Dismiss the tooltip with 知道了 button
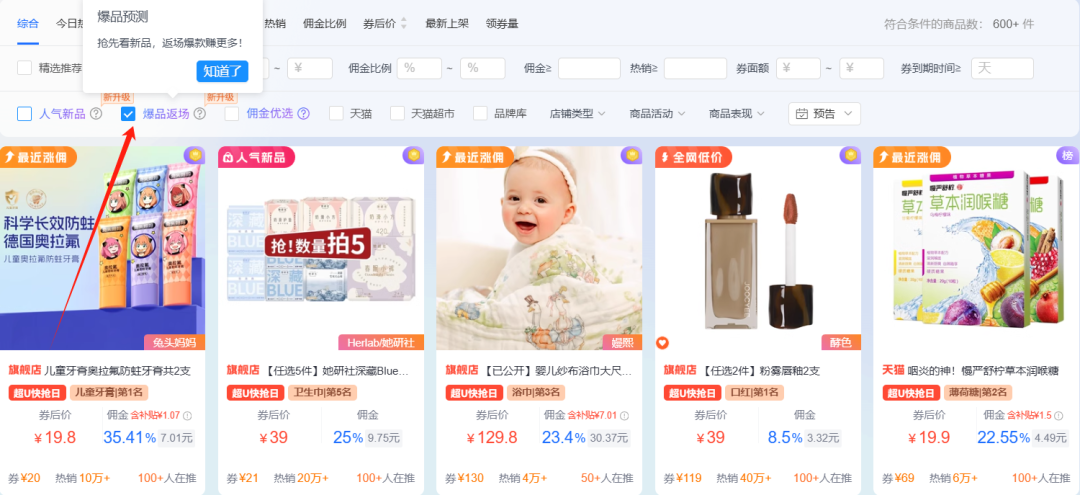 pos(222,71)
